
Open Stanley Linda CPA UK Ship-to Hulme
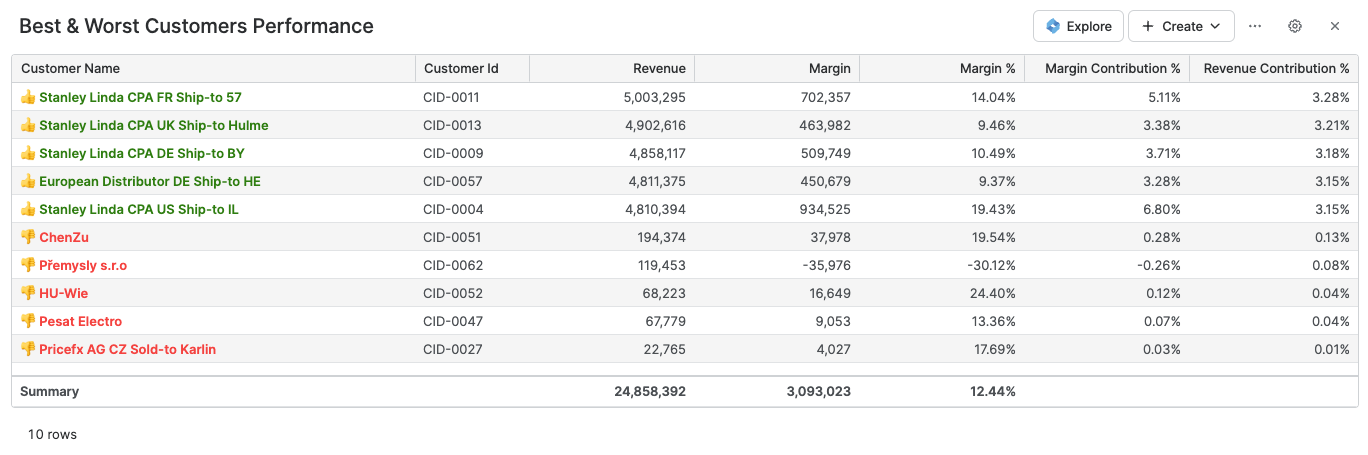(x=154, y=125)
